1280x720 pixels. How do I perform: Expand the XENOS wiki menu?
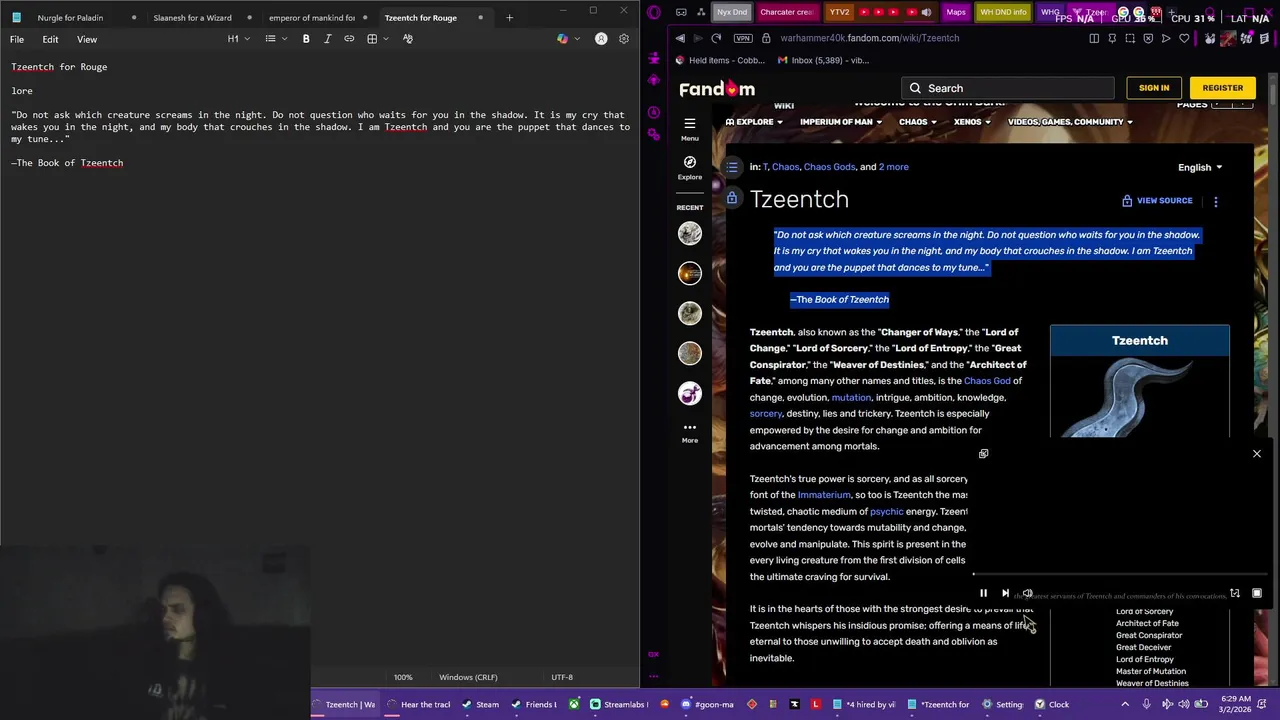click(972, 122)
